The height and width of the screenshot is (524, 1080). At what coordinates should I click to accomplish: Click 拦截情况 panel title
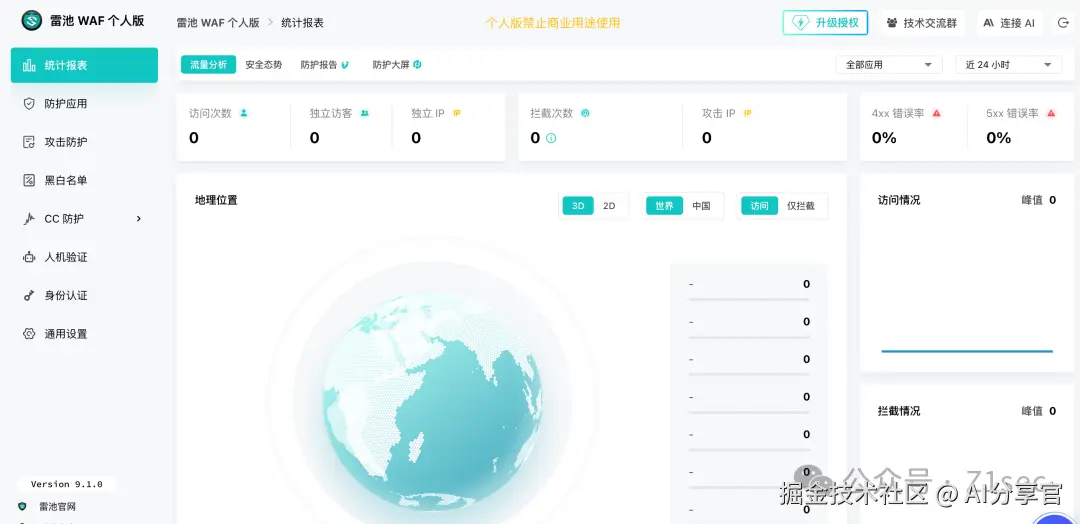(899, 411)
